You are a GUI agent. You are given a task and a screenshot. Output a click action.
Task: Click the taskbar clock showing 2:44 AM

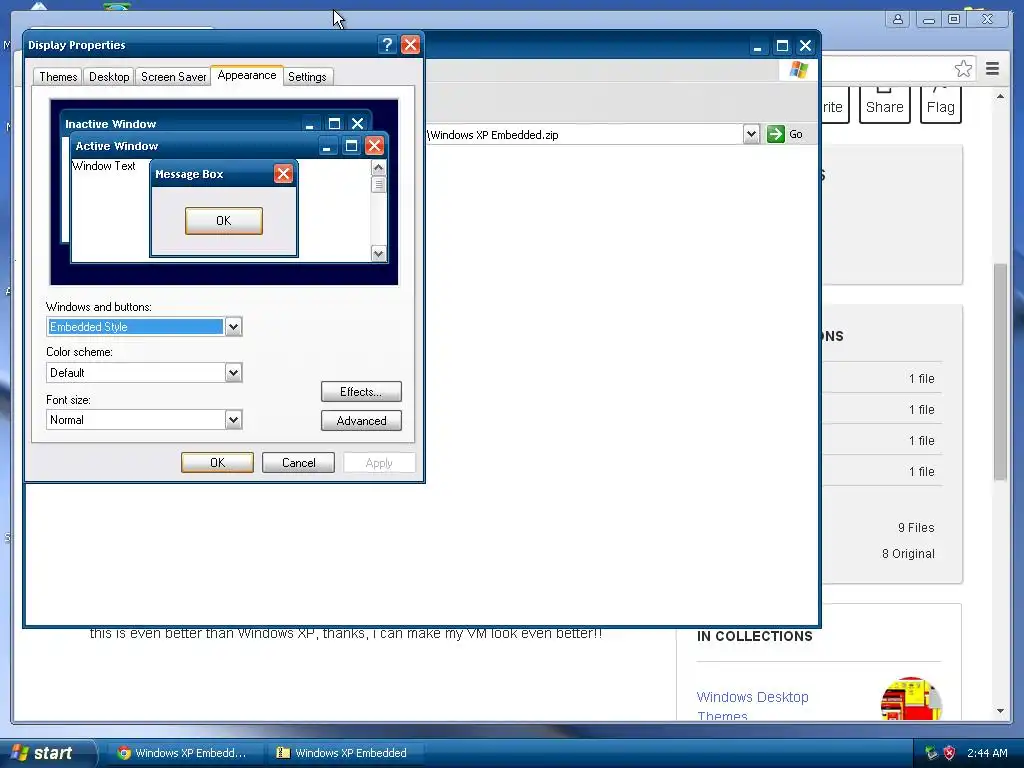coord(987,753)
